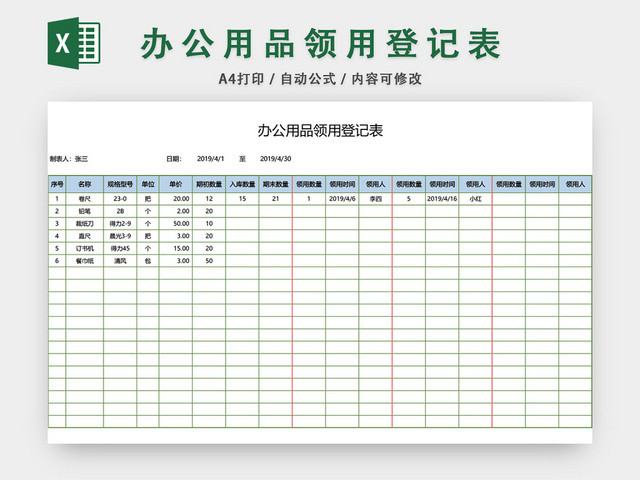The width and height of the screenshot is (640, 480).
Task: Click the 单价 column header
Action: pos(176,184)
